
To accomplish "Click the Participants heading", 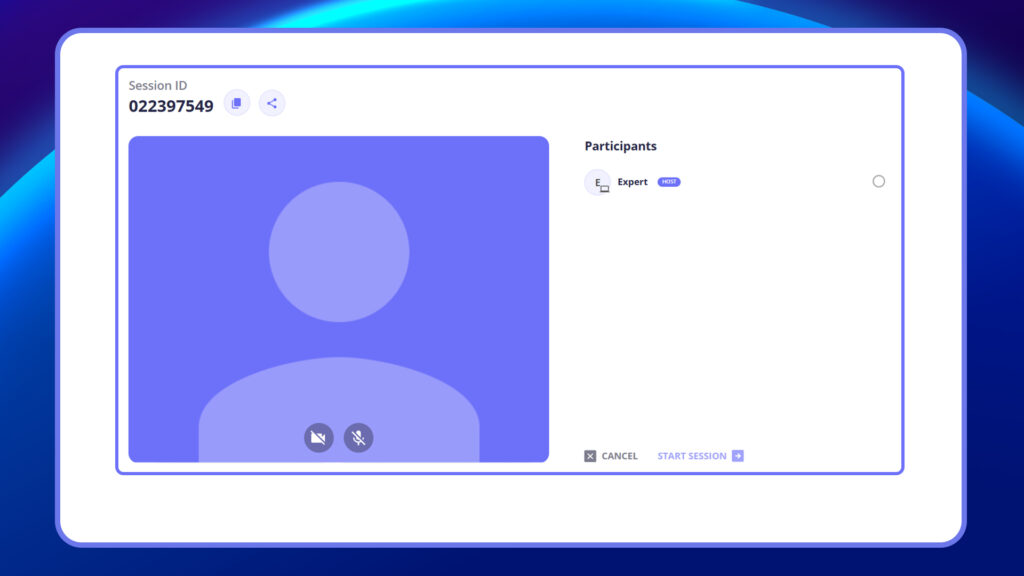I will tap(620, 146).
